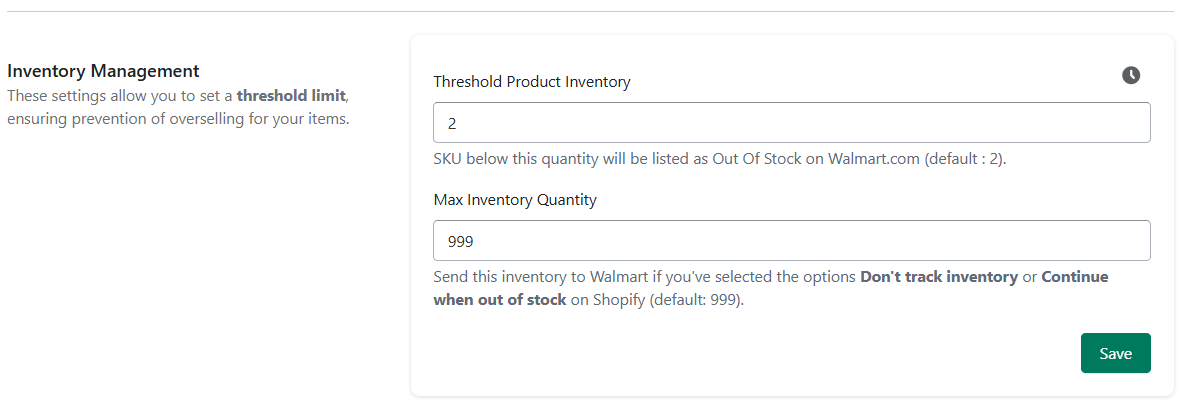Click the clock icon beside Threshold Product Inventory

coord(1131,75)
